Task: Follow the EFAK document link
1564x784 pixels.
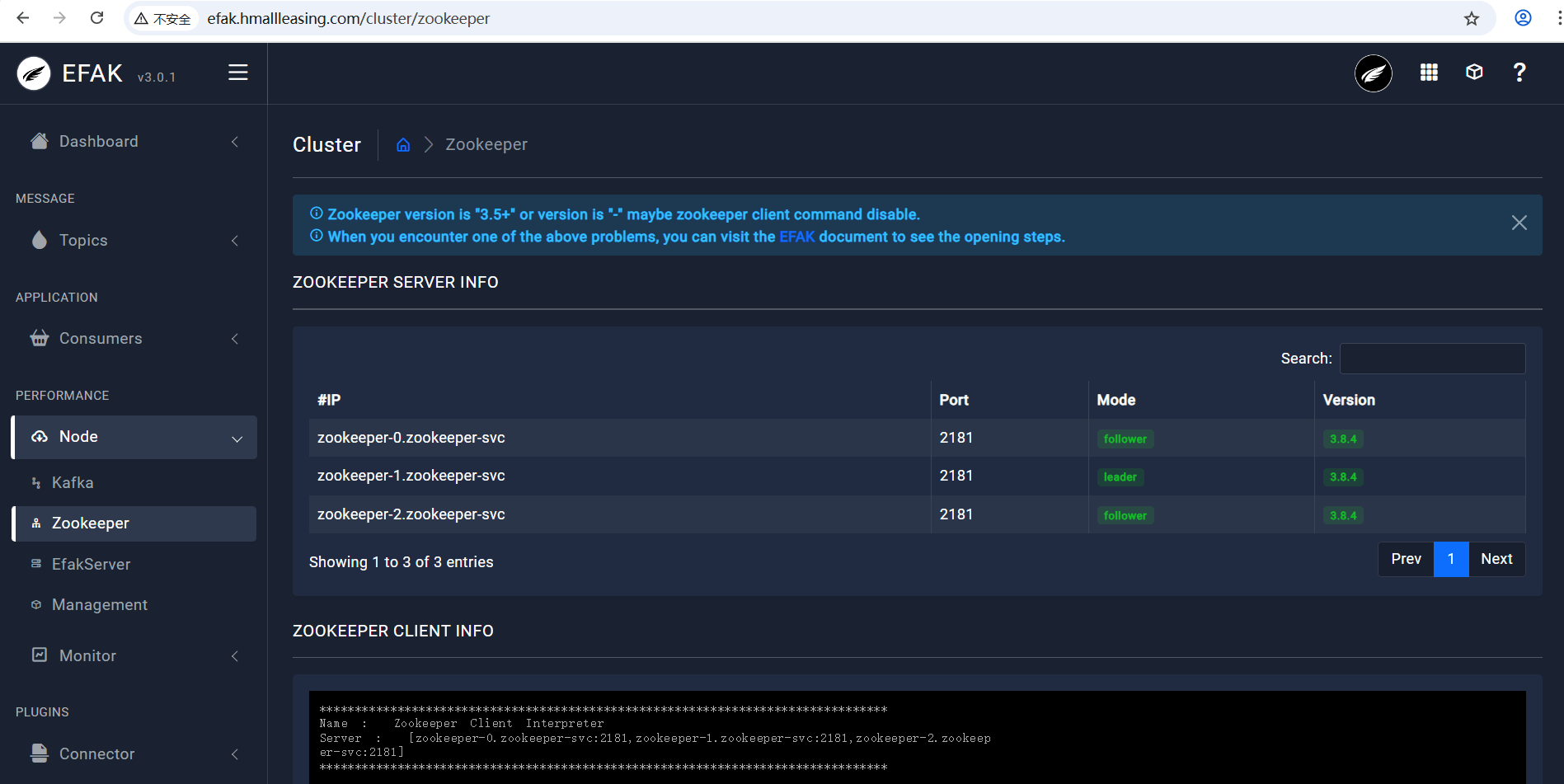Action: pos(796,237)
